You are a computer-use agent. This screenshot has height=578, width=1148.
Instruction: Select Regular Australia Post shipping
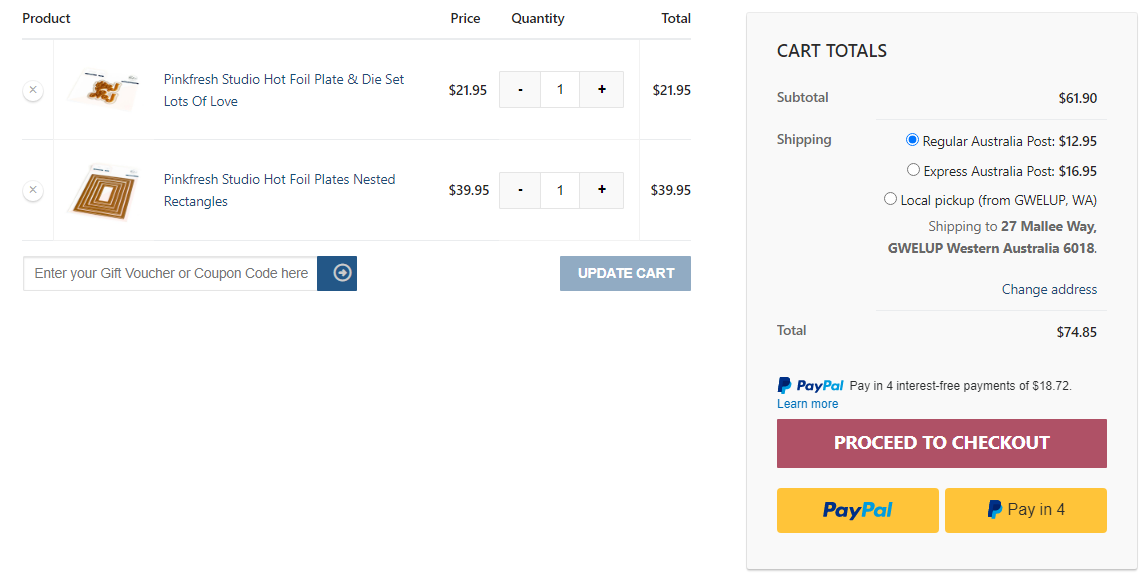coord(913,140)
